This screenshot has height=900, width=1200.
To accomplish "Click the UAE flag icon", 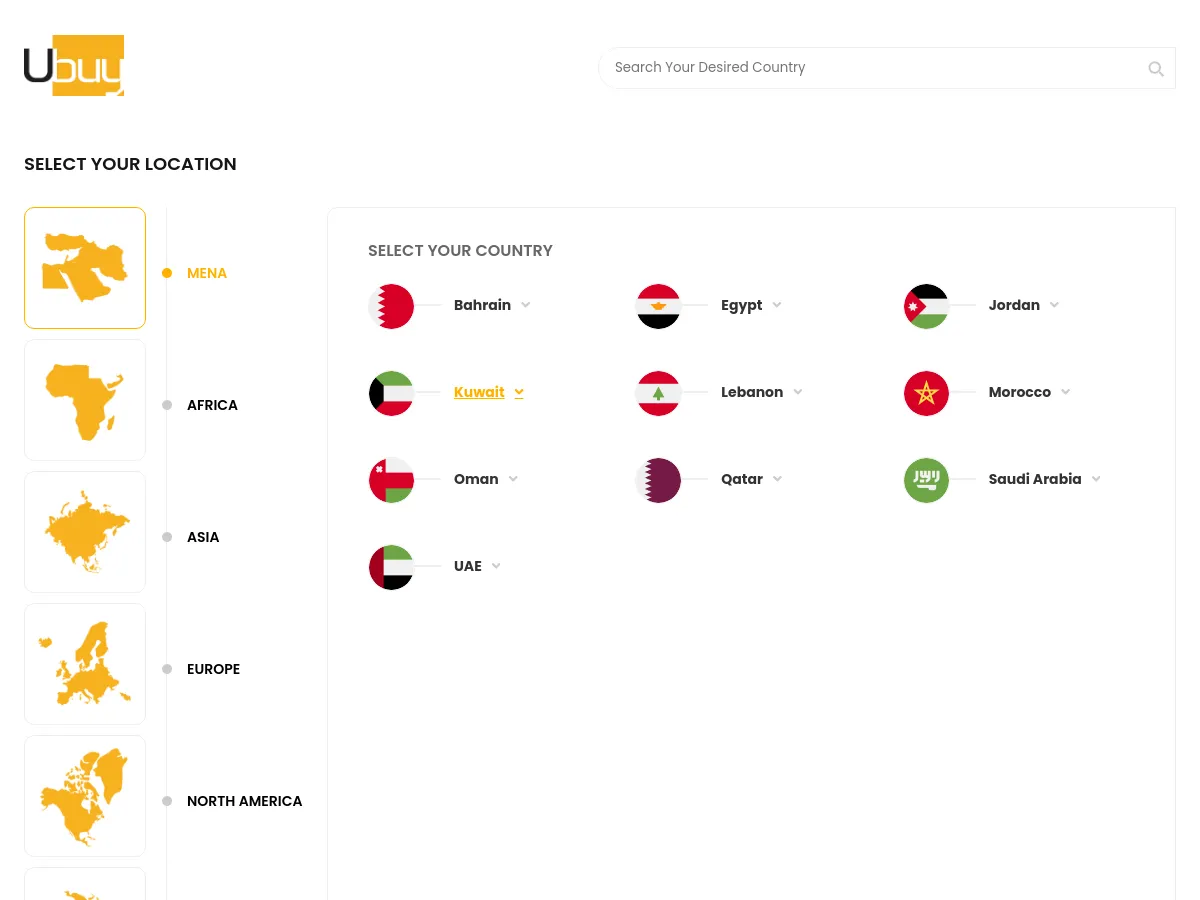I will point(391,567).
